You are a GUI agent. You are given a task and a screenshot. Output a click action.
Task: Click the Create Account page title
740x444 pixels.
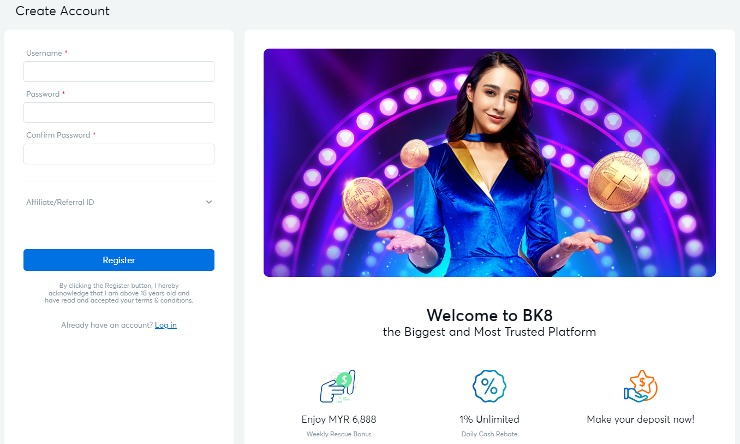click(x=63, y=11)
